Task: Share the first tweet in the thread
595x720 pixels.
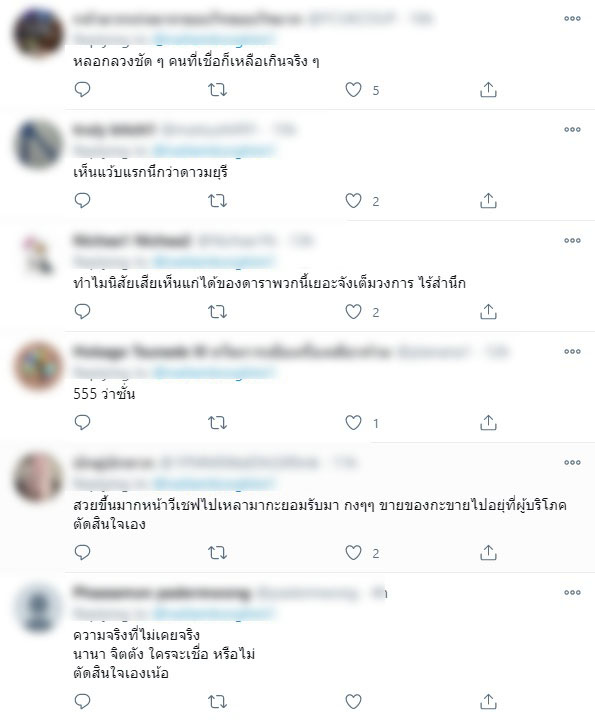Action: [488, 90]
